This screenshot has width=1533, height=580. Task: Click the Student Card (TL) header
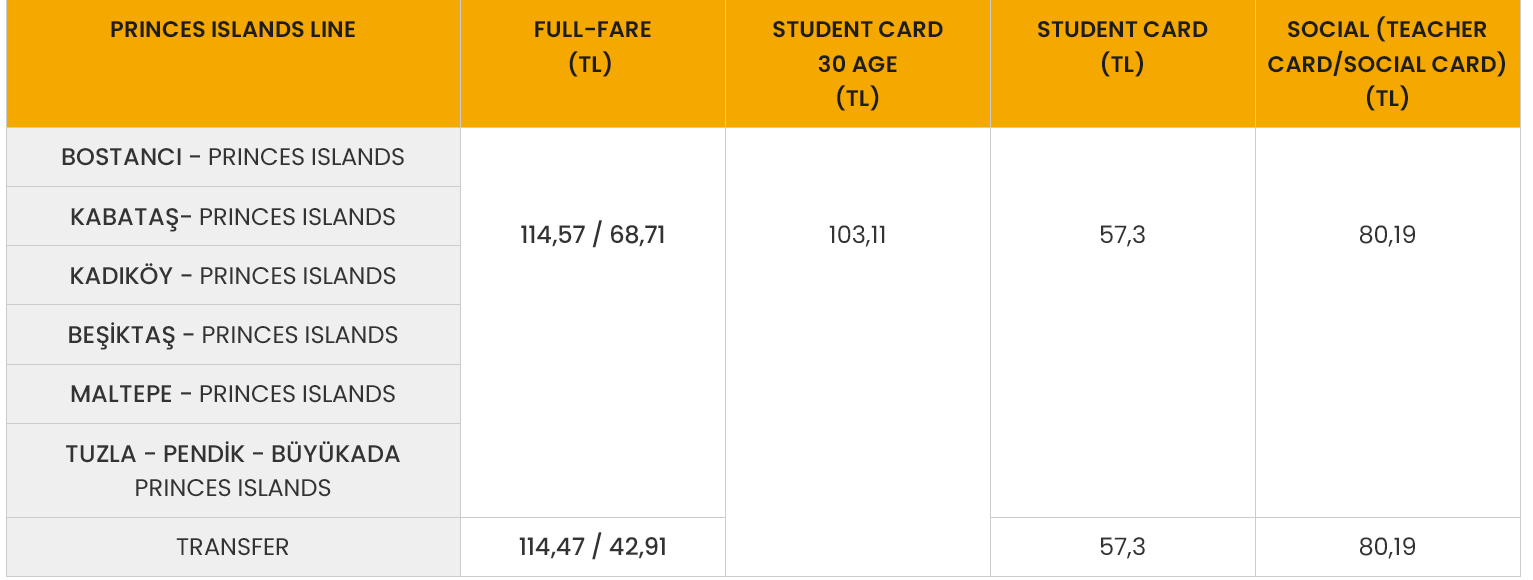tap(1122, 47)
